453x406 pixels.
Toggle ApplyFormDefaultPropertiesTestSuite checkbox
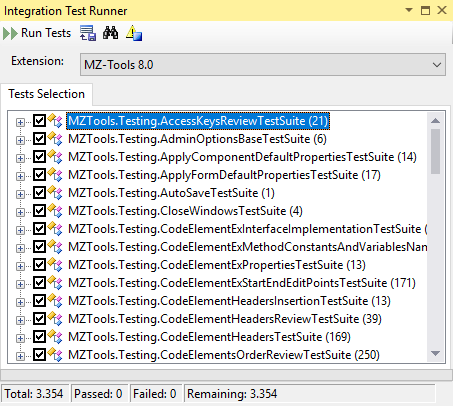(x=39, y=175)
